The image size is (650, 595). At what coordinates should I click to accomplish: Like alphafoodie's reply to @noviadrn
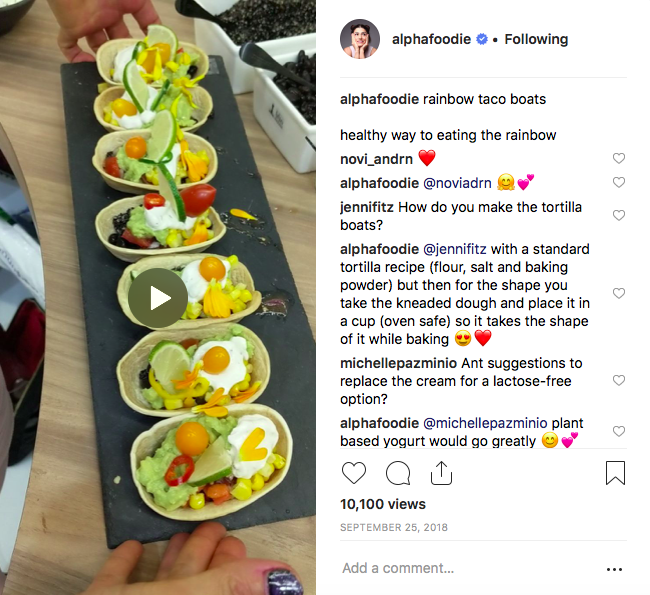[618, 182]
